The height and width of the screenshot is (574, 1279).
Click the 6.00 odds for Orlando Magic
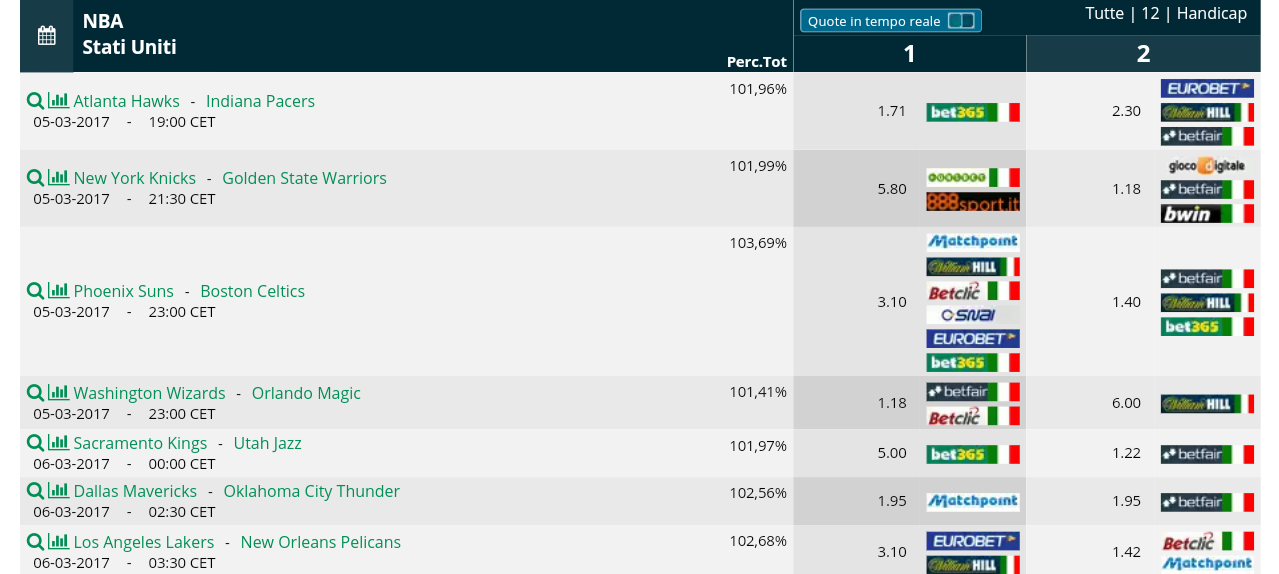coord(1126,403)
